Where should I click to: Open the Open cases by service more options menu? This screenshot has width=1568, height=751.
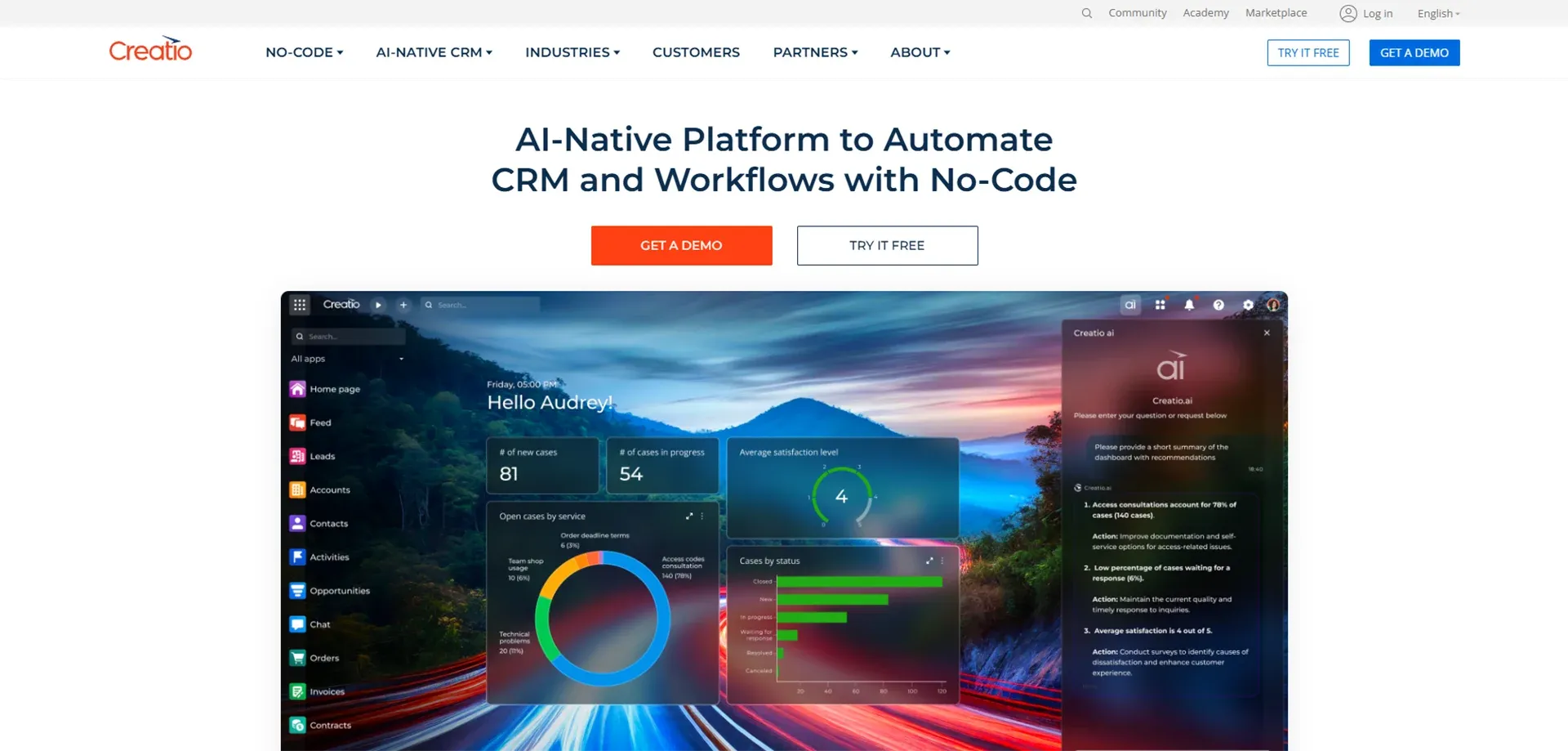coord(702,516)
